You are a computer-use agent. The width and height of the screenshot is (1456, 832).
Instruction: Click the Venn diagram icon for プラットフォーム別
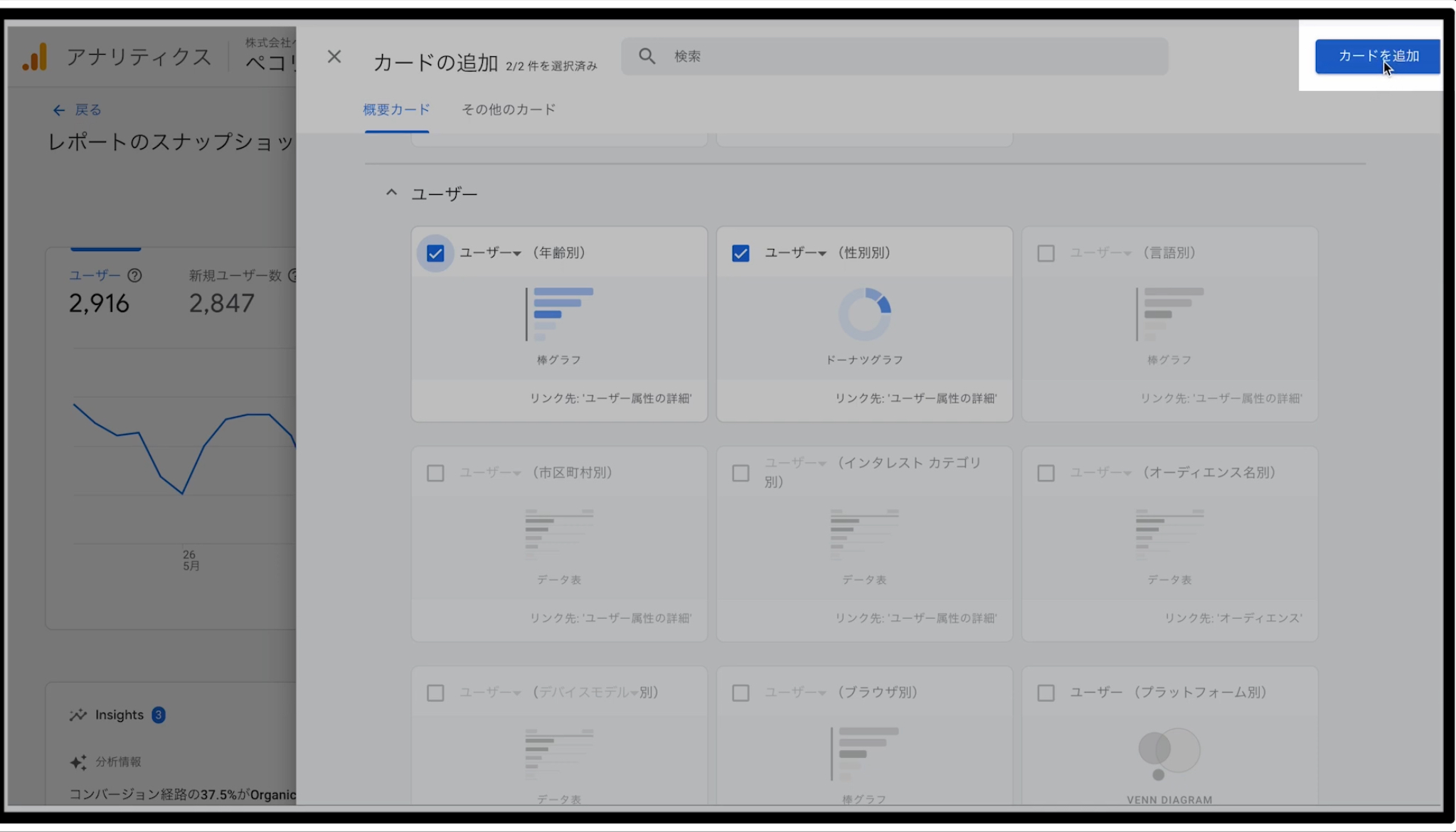[1169, 754]
